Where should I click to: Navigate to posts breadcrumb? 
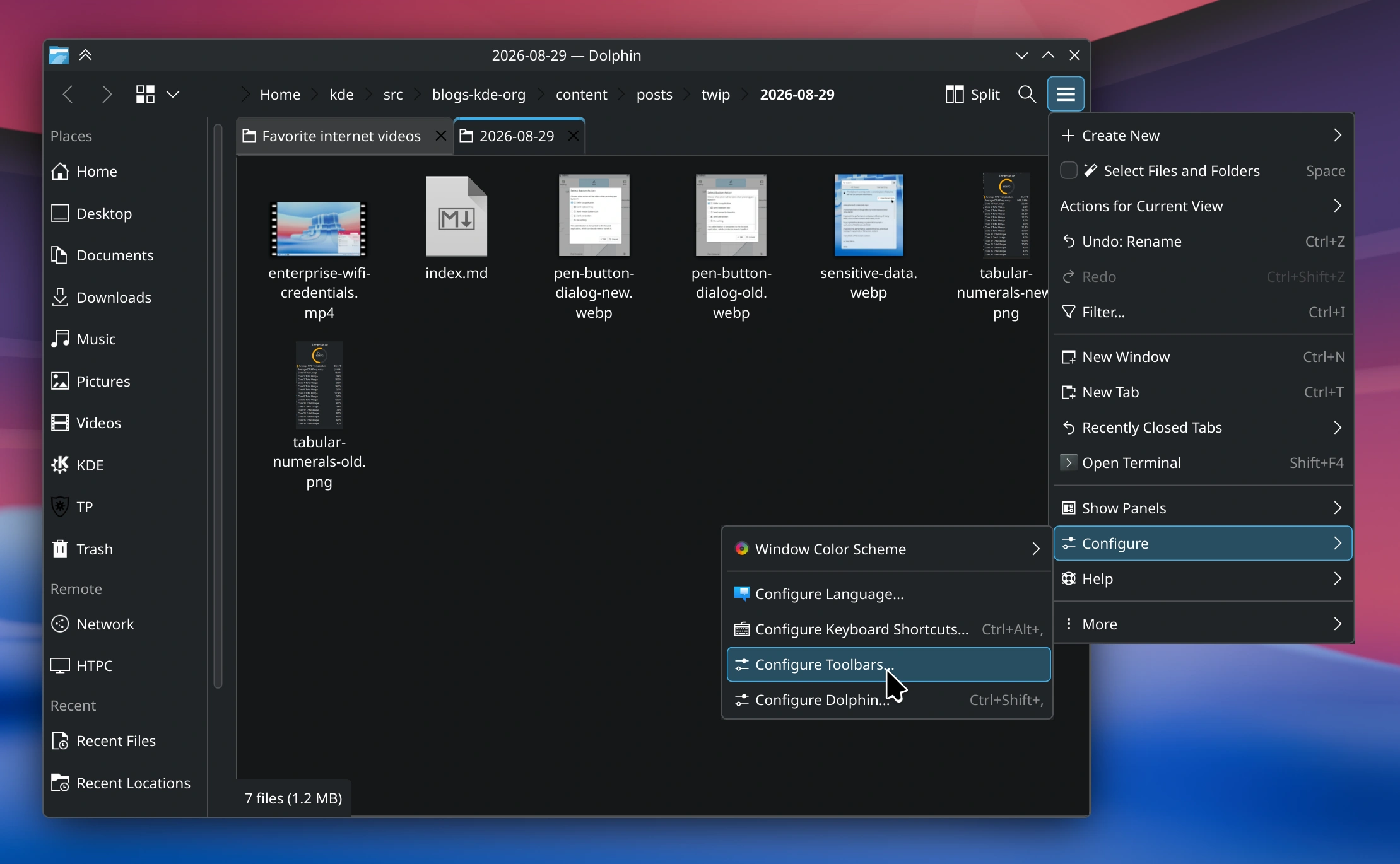tap(654, 95)
